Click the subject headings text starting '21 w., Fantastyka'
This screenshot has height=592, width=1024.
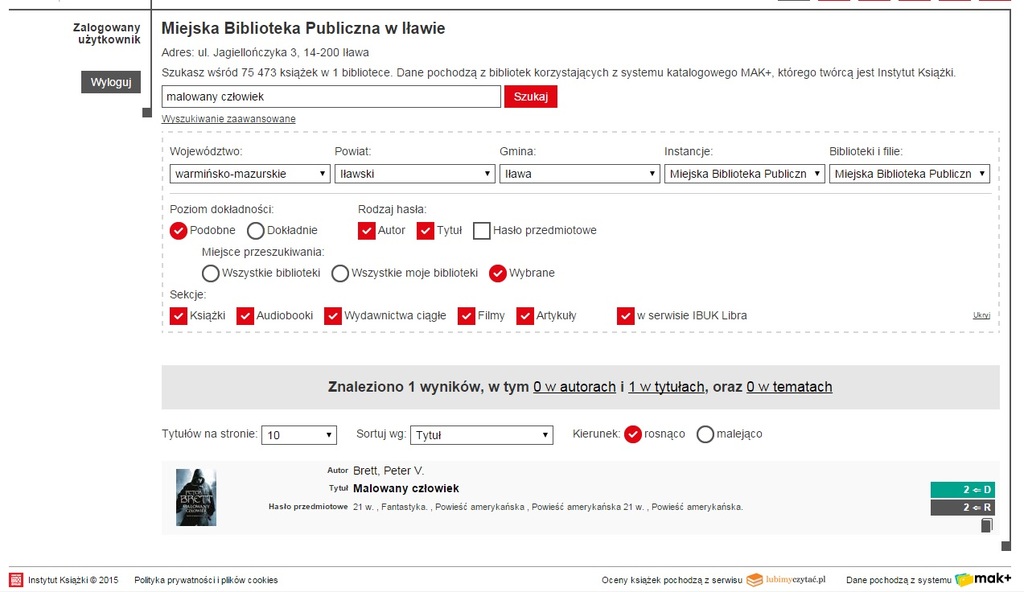(548, 507)
